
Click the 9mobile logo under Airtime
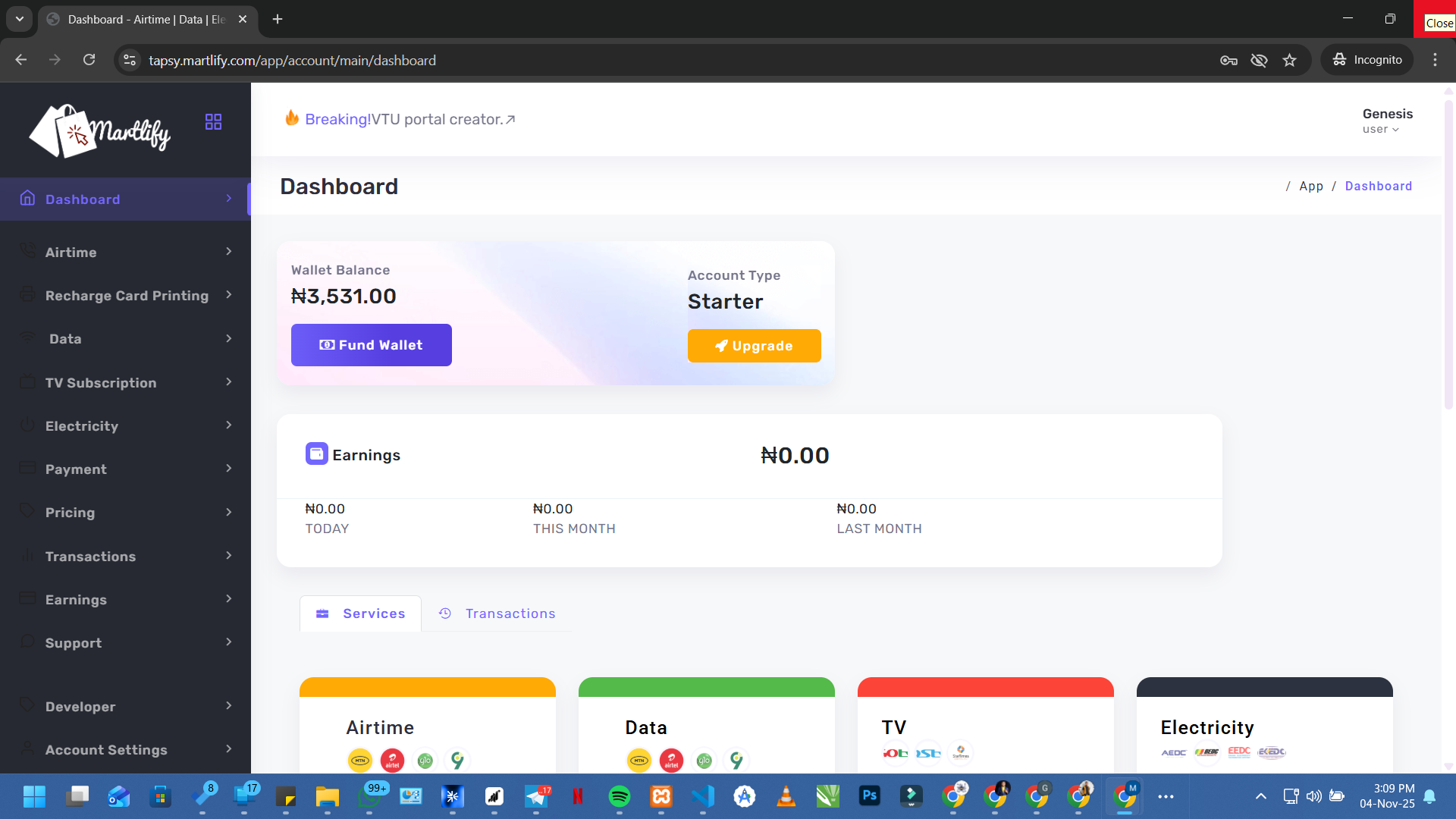click(457, 760)
